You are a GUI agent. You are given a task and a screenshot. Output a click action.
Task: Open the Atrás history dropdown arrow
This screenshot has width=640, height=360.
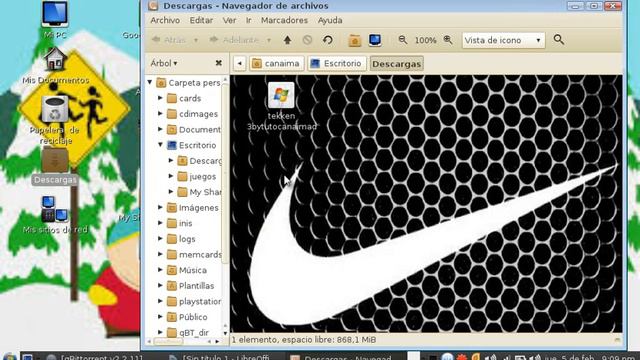[196, 40]
